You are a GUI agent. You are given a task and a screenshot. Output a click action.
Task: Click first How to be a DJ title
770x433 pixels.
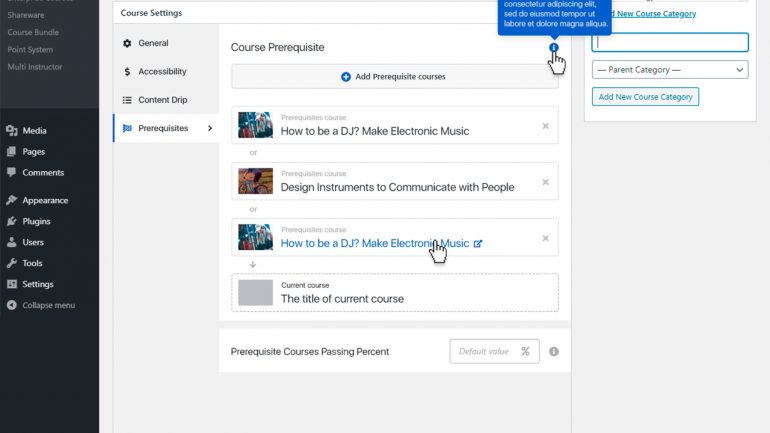click(x=375, y=131)
